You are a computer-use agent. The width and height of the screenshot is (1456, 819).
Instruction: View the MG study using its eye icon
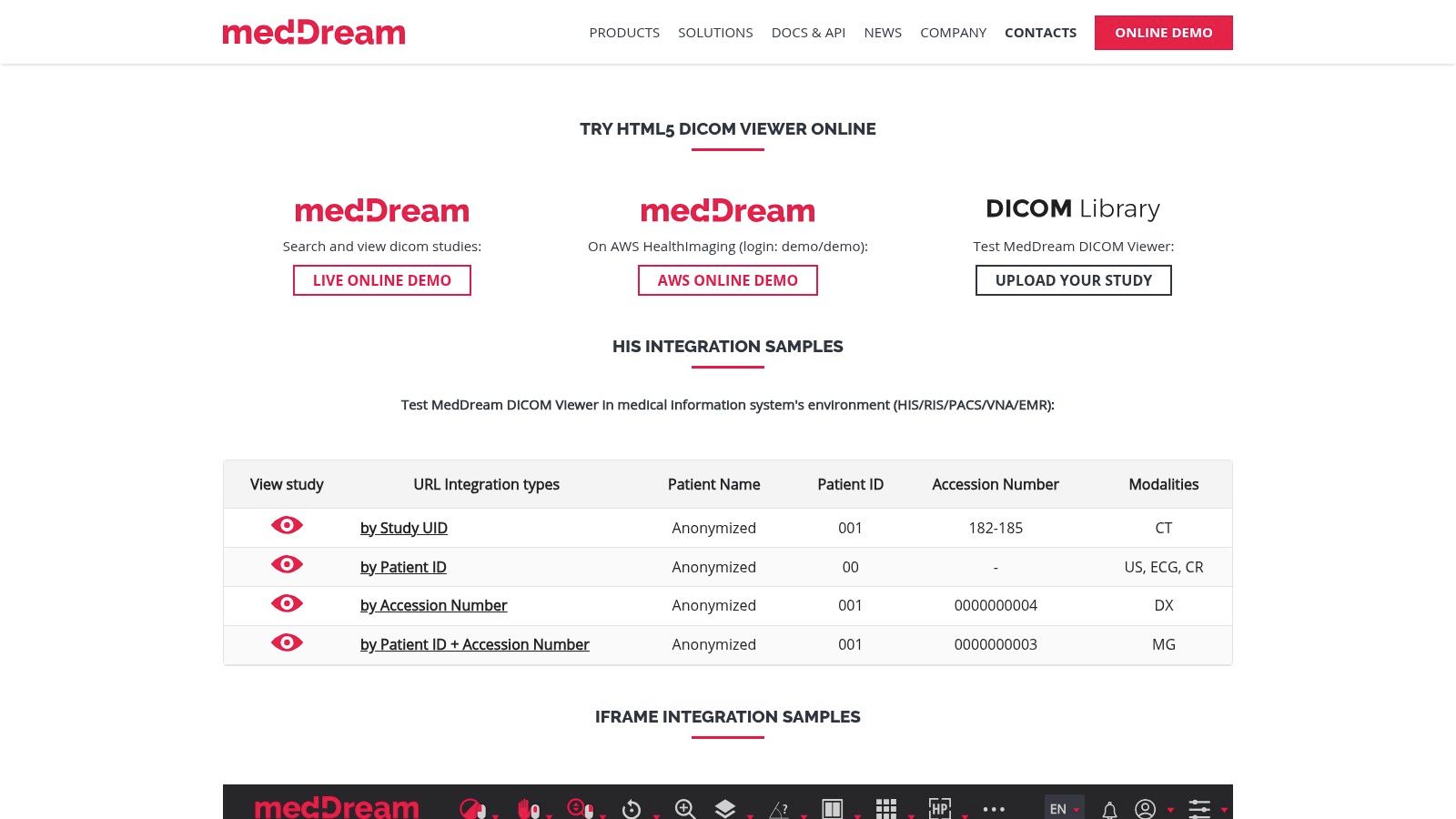[287, 642]
